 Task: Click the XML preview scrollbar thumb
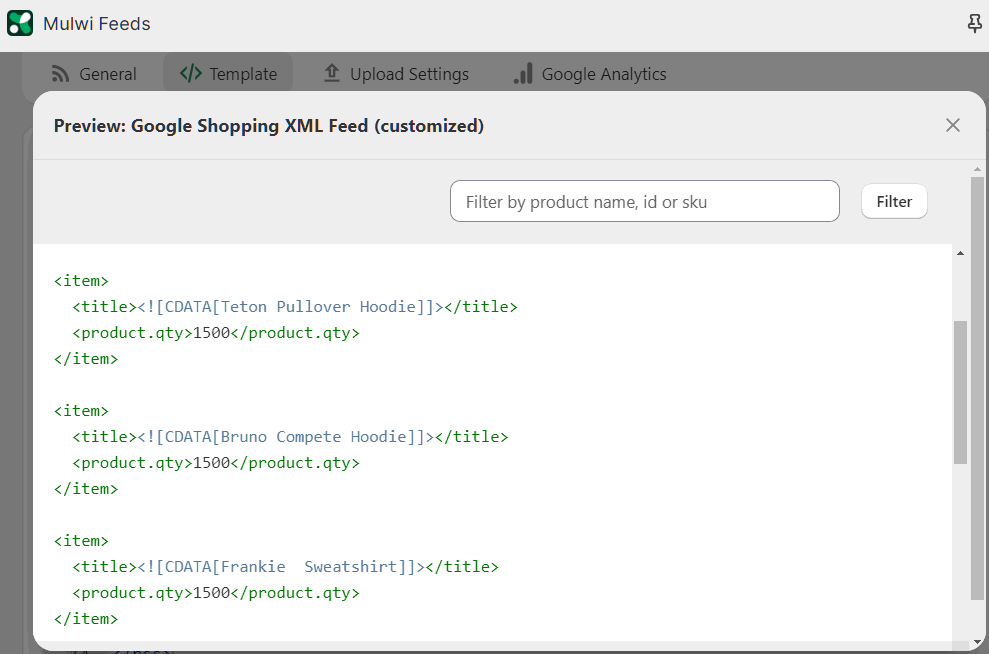[x=960, y=392]
